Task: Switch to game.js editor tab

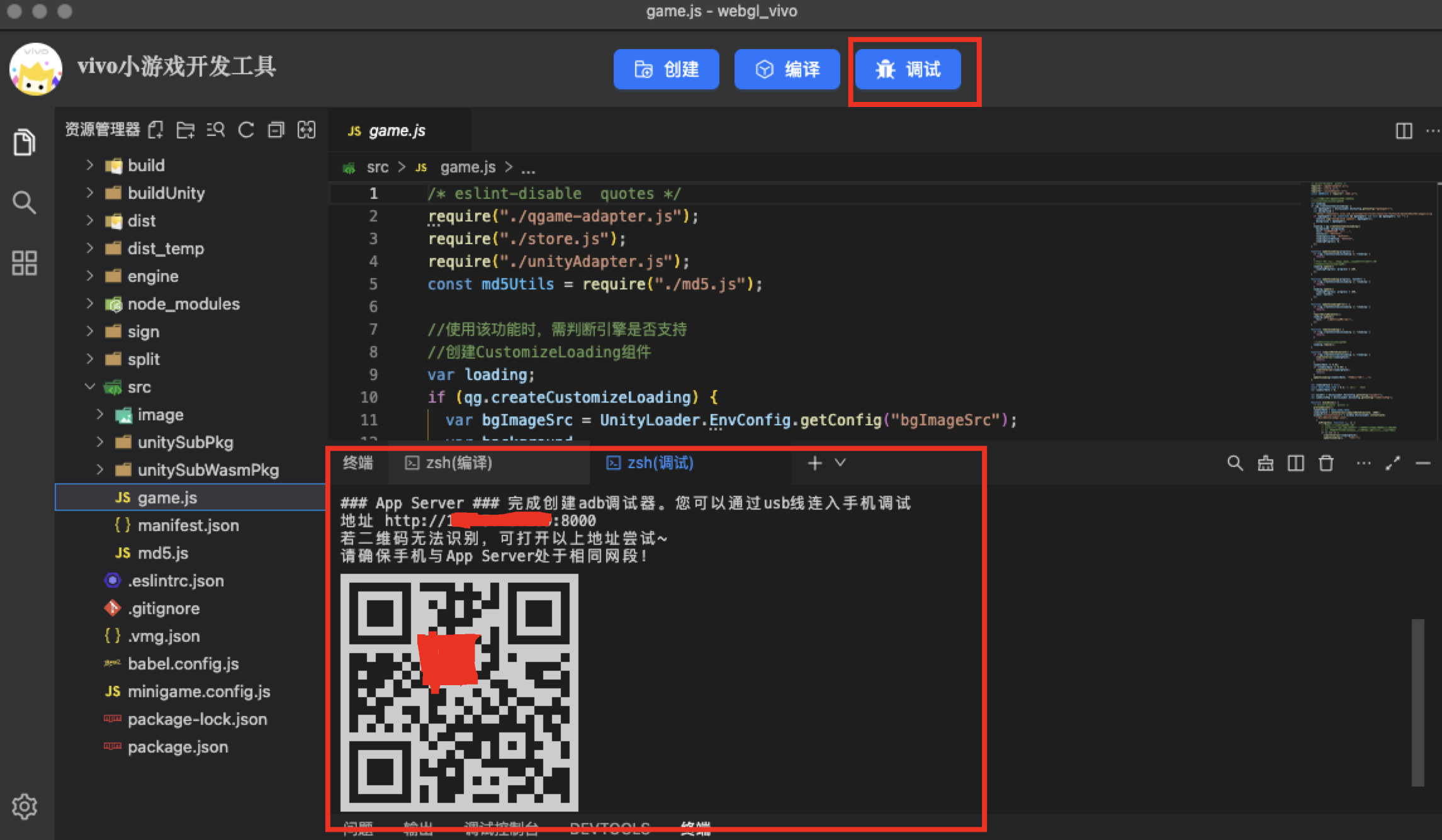Action: pos(399,131)
